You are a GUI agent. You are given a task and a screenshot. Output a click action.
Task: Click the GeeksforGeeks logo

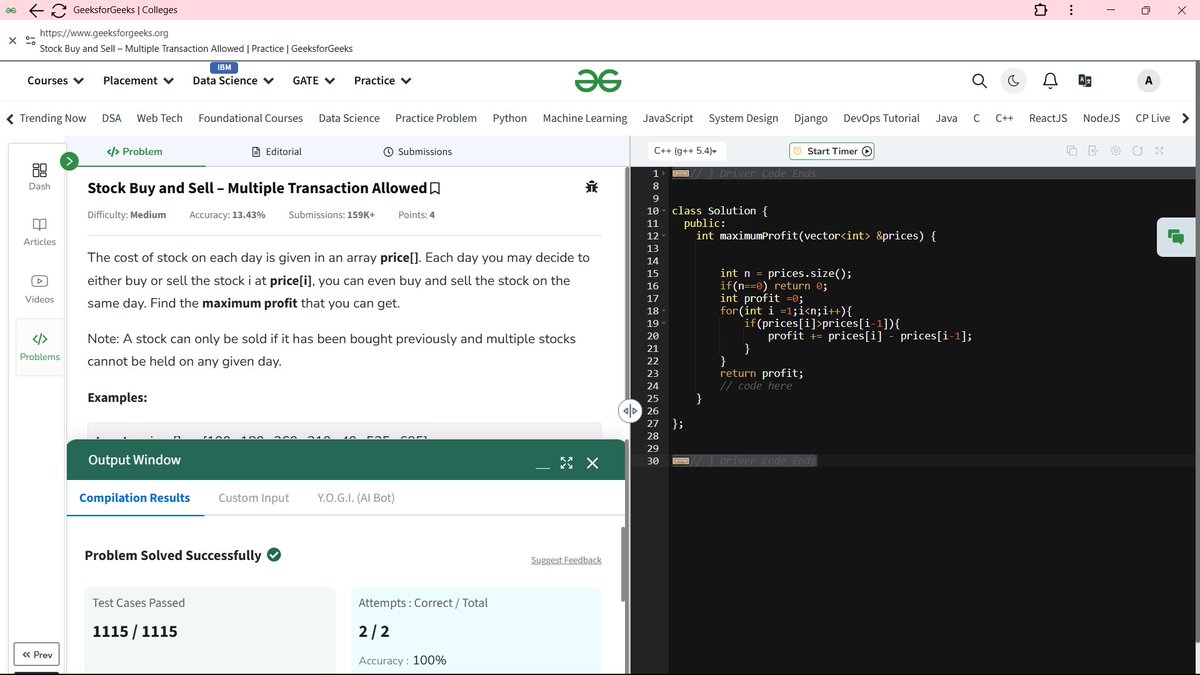(x=599, y=81)
